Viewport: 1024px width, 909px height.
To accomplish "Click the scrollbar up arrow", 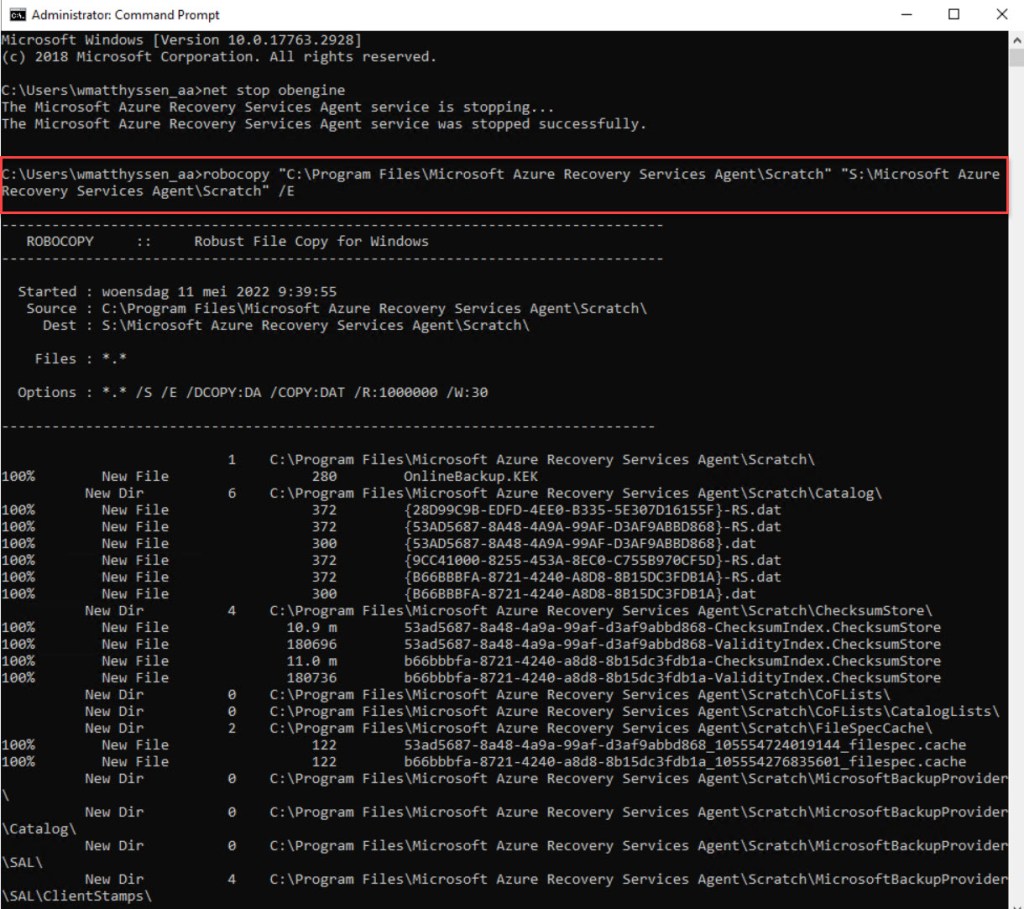I will pyautogui.click(x=1016, y=38).
